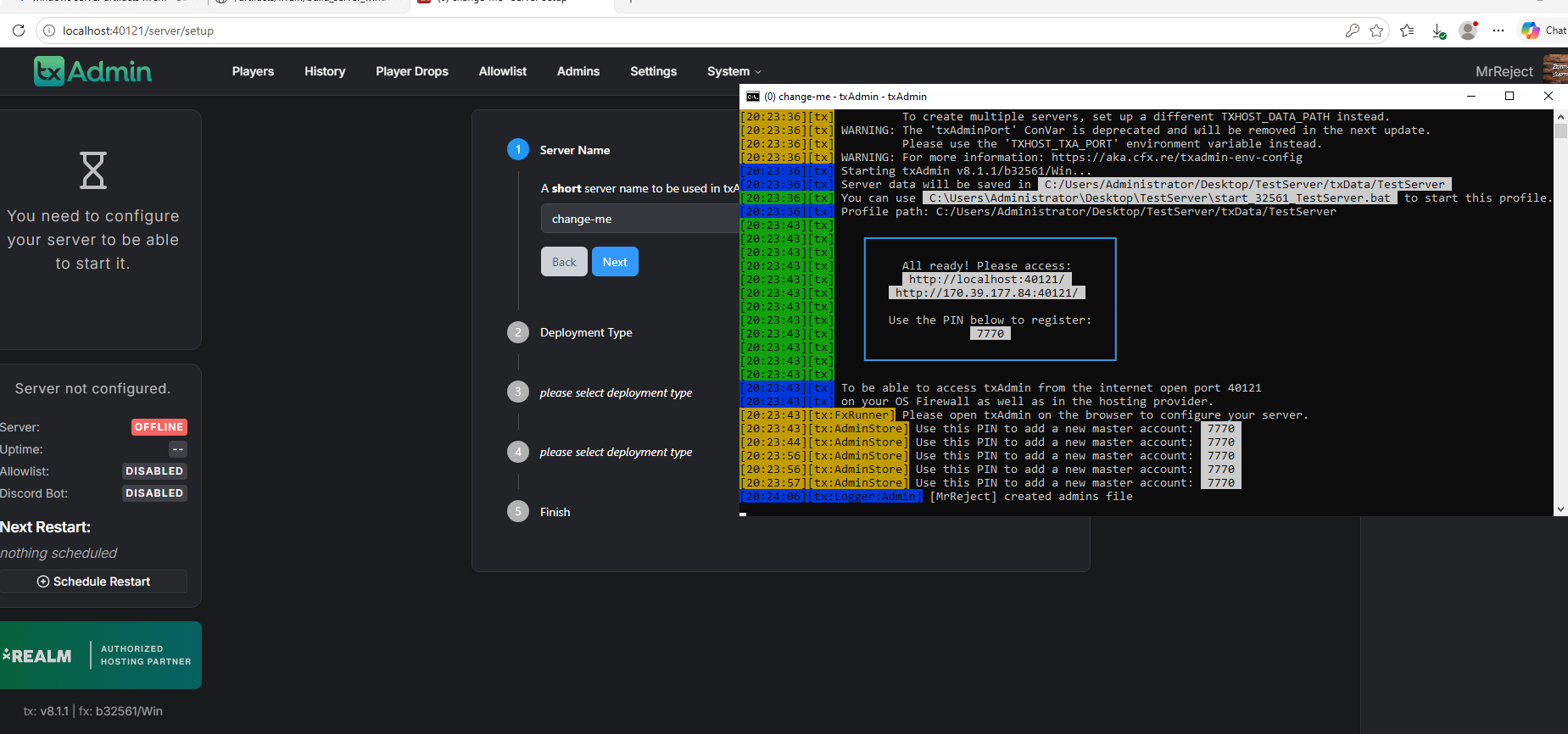Screen dimensions: 1568x734
Task: Click the console scrollbar up arrow
Action: (1560, 117)
